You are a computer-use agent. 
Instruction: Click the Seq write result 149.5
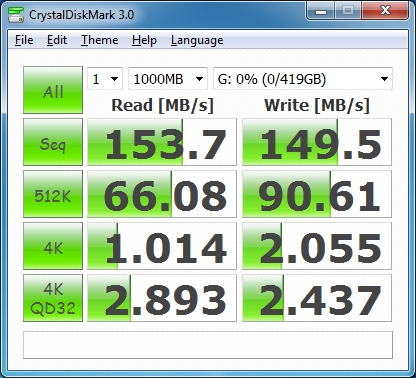(x=317, y=142)
